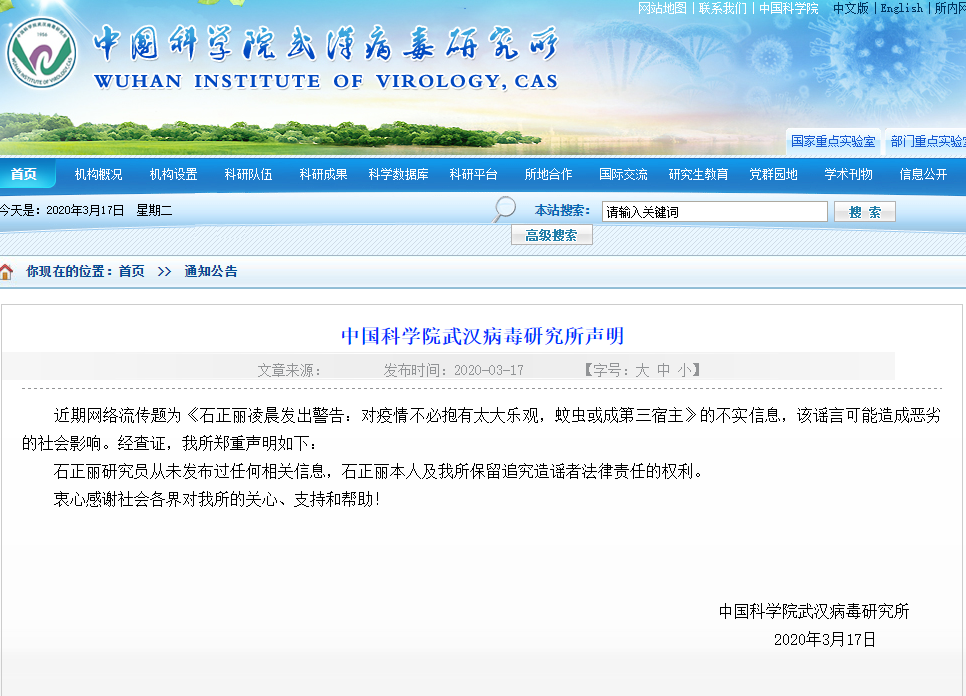Click the home icon in breadcrumb
Image resolution: width=966 pixels, height=696 pixels.
(6, 272)
